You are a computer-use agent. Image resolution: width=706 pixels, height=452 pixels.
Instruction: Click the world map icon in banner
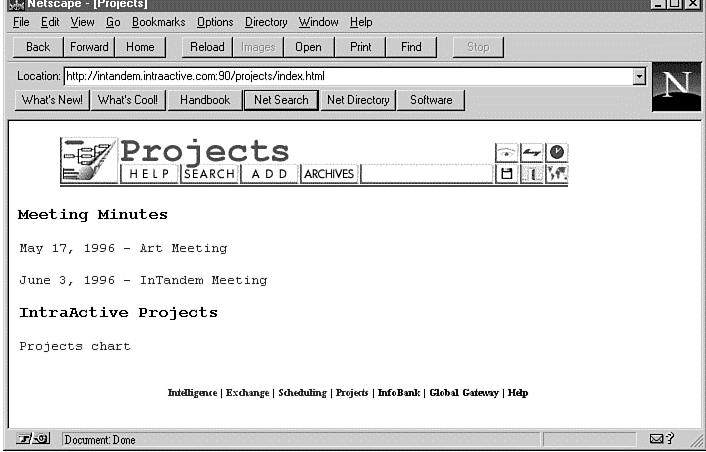(557, 174)
